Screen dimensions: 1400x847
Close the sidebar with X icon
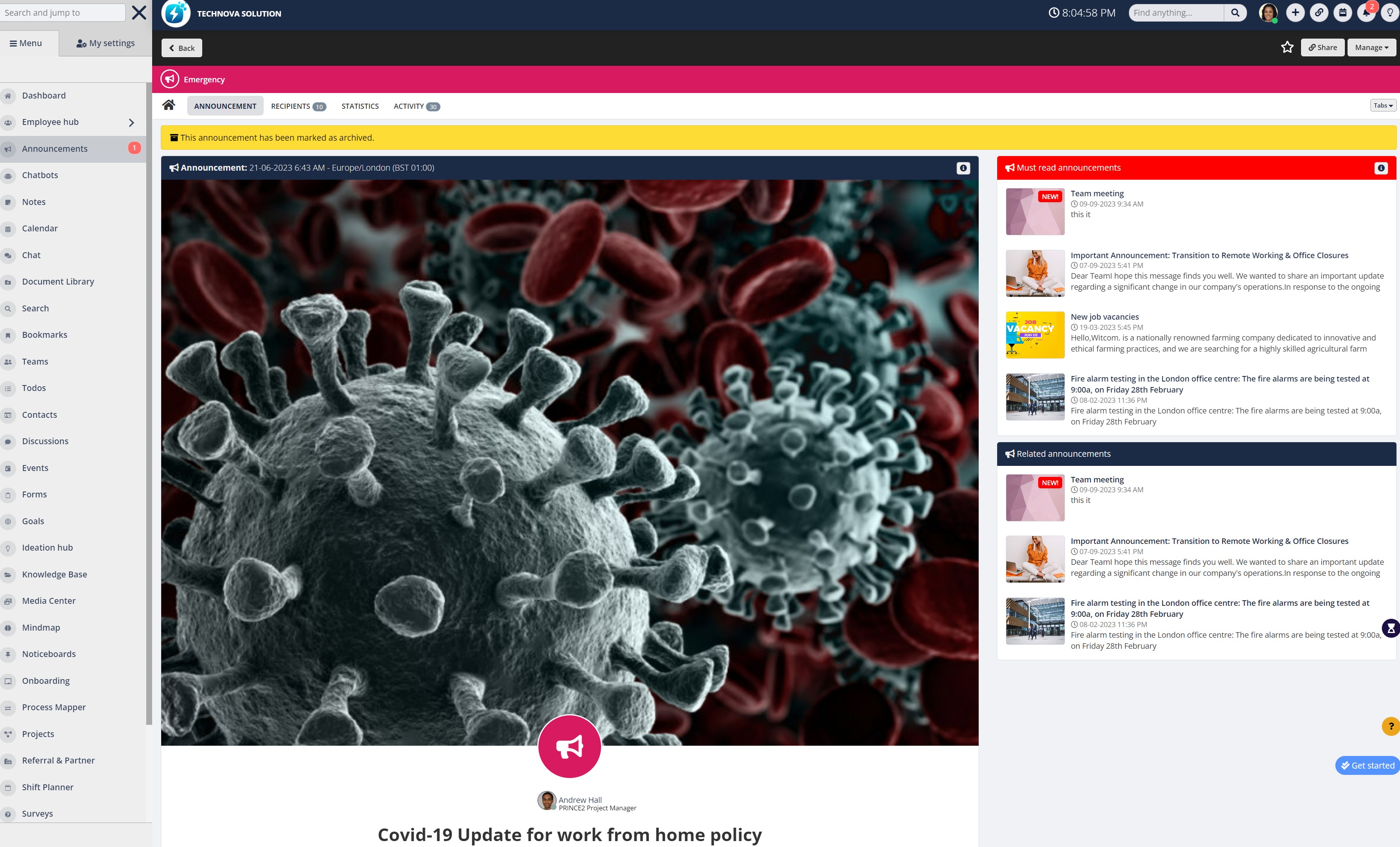(x=139, y=13)
